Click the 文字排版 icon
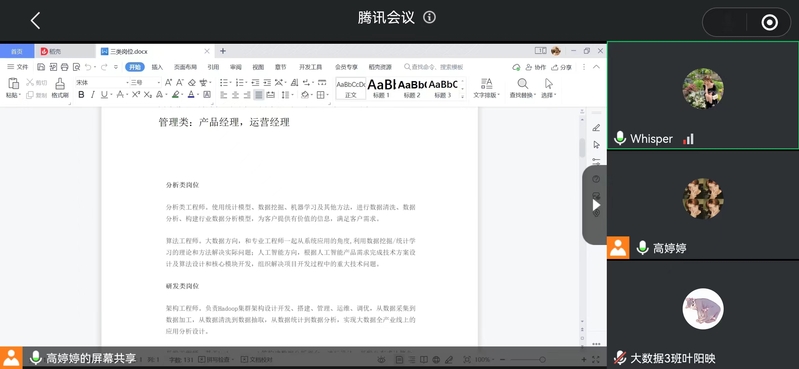Screen dimensions: 799x369 coord(487,84)
